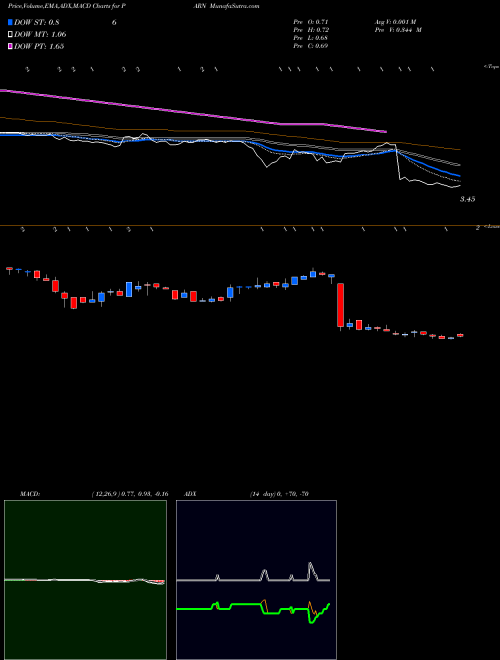This screenshot has width=500, height=660.
Task: Click the chart title 'Price,Volume,EMA,ADX,MACD Charts for P'
Action: point(66,6)
